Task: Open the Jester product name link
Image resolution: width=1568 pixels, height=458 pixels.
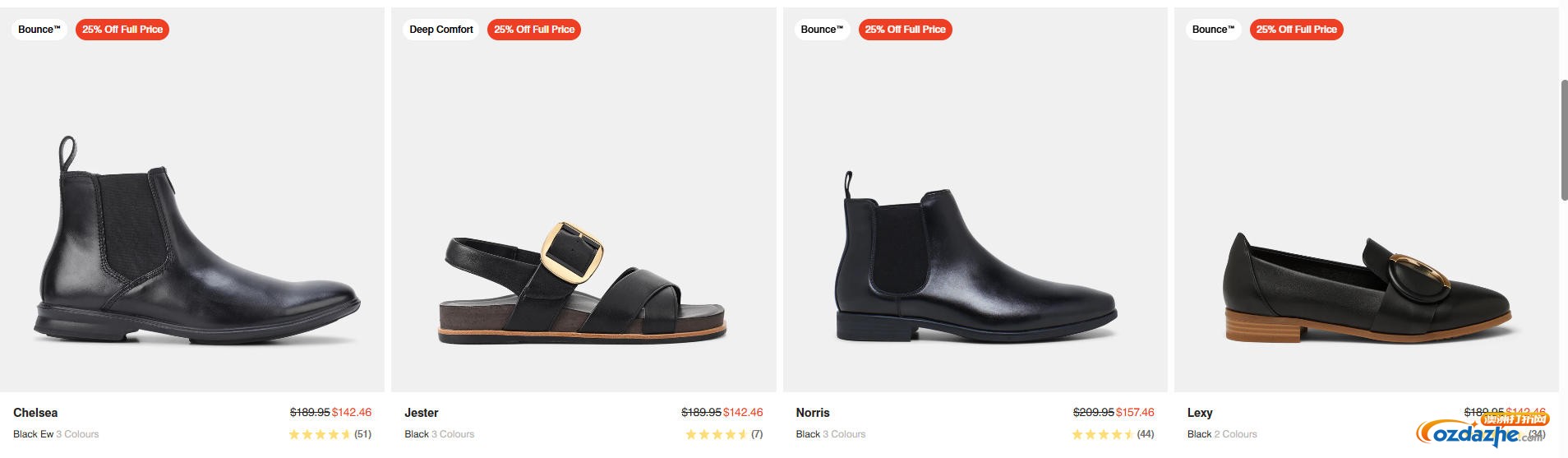Action: 422,413
